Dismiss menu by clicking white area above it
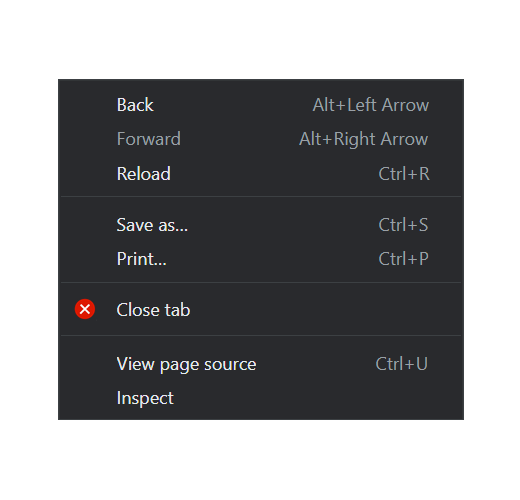This screenshot has height=500, width=520. point(260,39)
